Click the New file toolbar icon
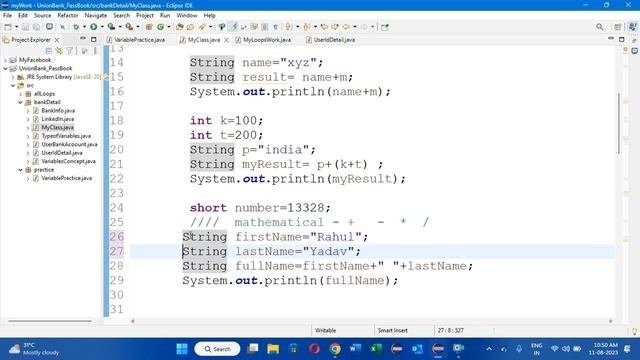This screenshot has width=640, height=360. [8, 27]
